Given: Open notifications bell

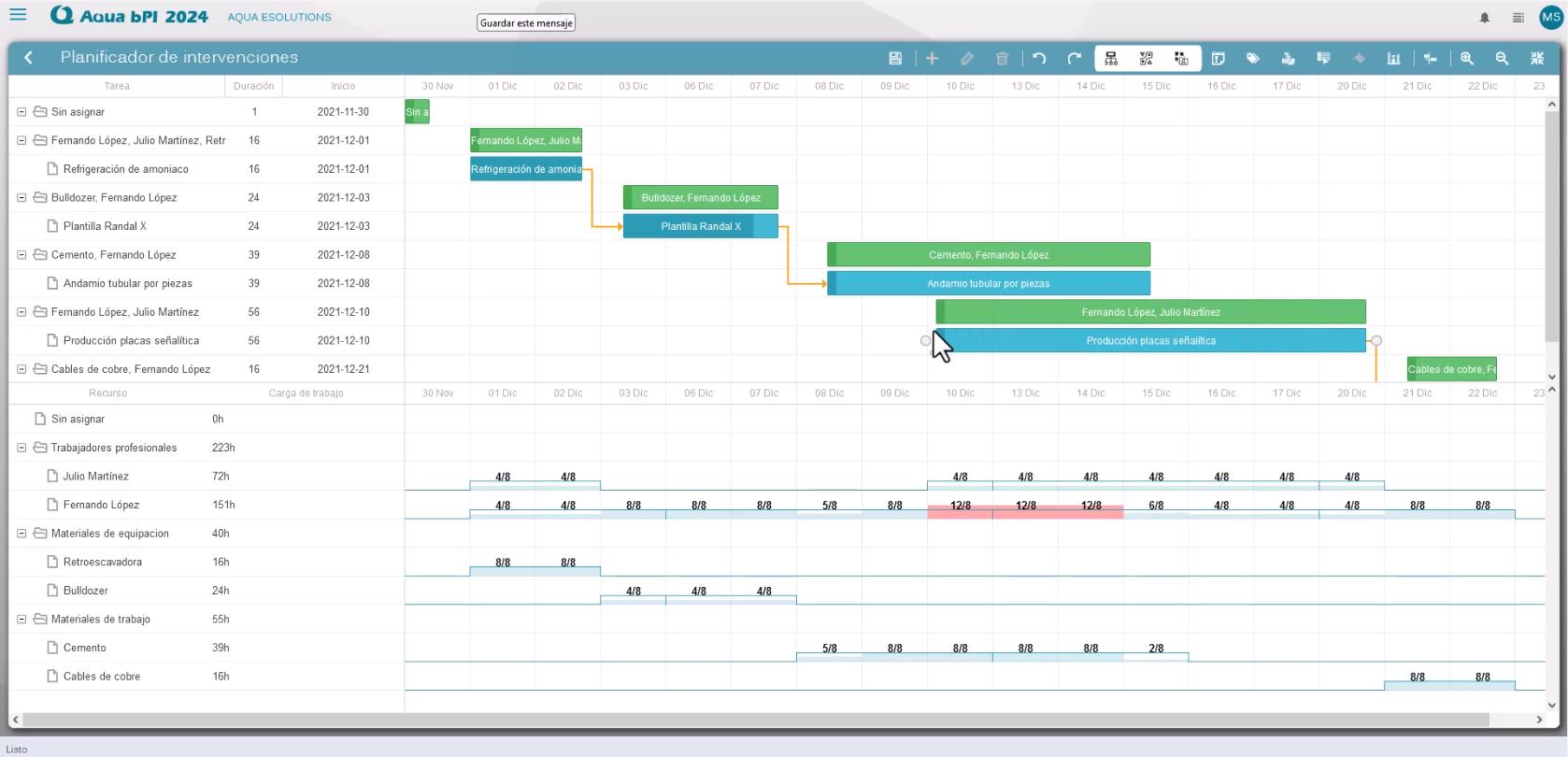Looking at the screenshot, I should pyautogui.click(x=1484, y=17).
